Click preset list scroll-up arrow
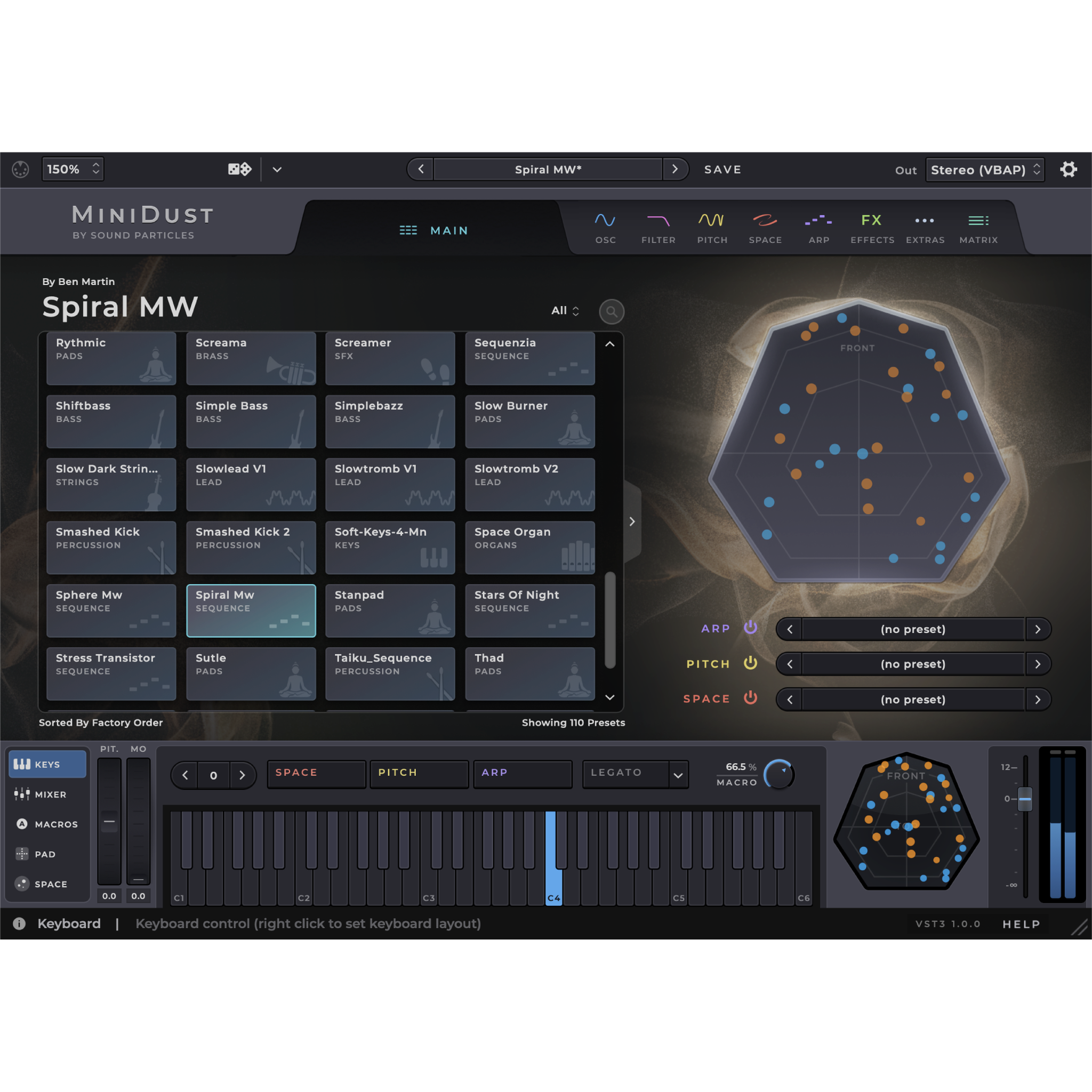 tap(610, 344)
